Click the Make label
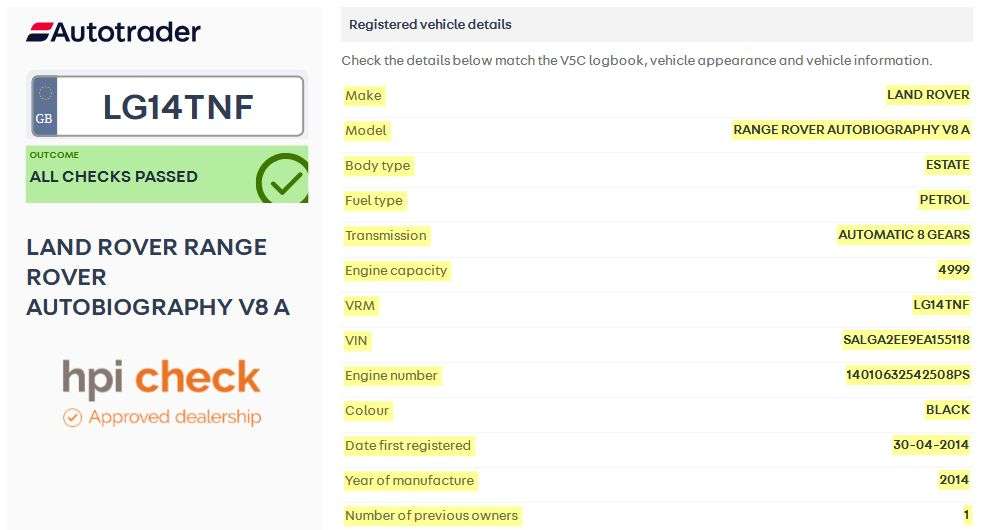This screenshot has height=530, width=984. pyautogui.click(x=363, y=95)
